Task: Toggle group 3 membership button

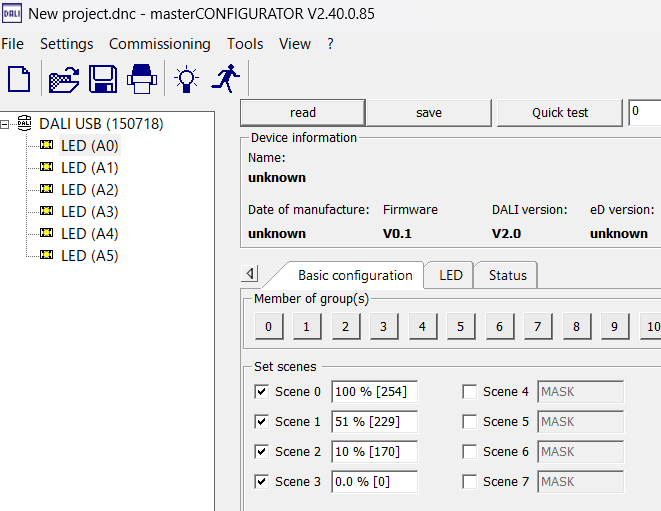Action: [384, 326]
